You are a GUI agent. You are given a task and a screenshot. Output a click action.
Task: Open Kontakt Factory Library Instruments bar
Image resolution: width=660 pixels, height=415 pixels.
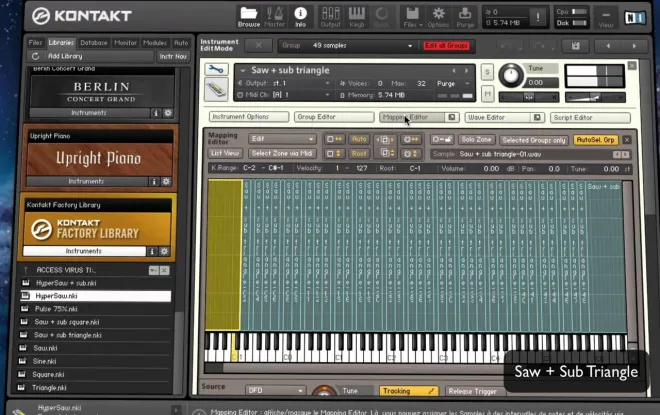[x=84, y=251]
